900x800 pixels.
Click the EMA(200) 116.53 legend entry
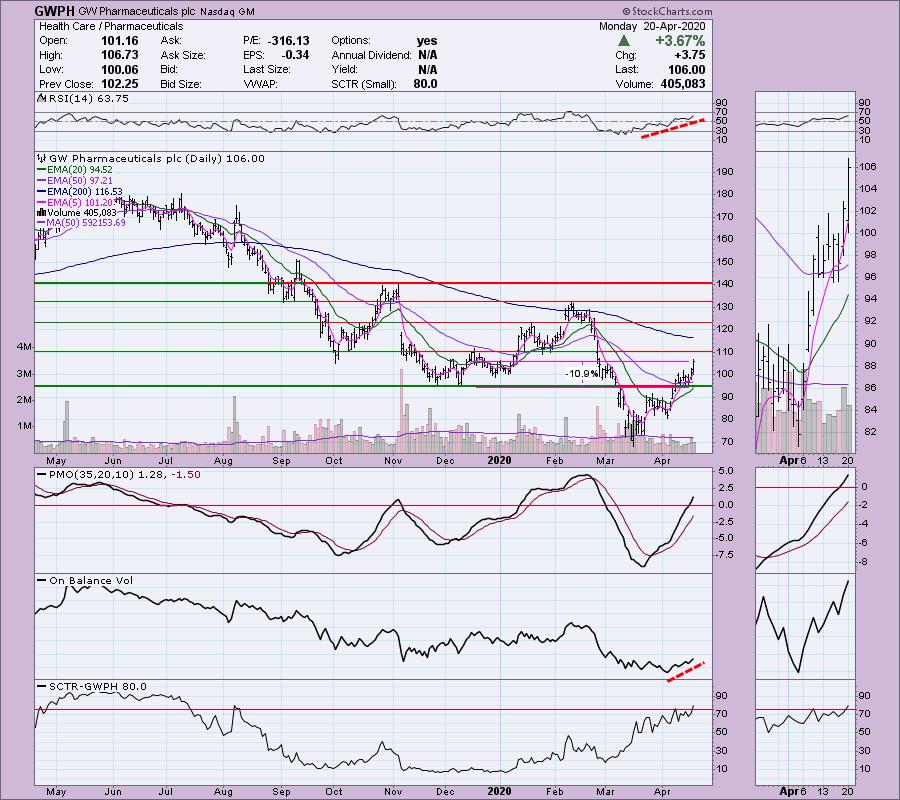[85, 192]
